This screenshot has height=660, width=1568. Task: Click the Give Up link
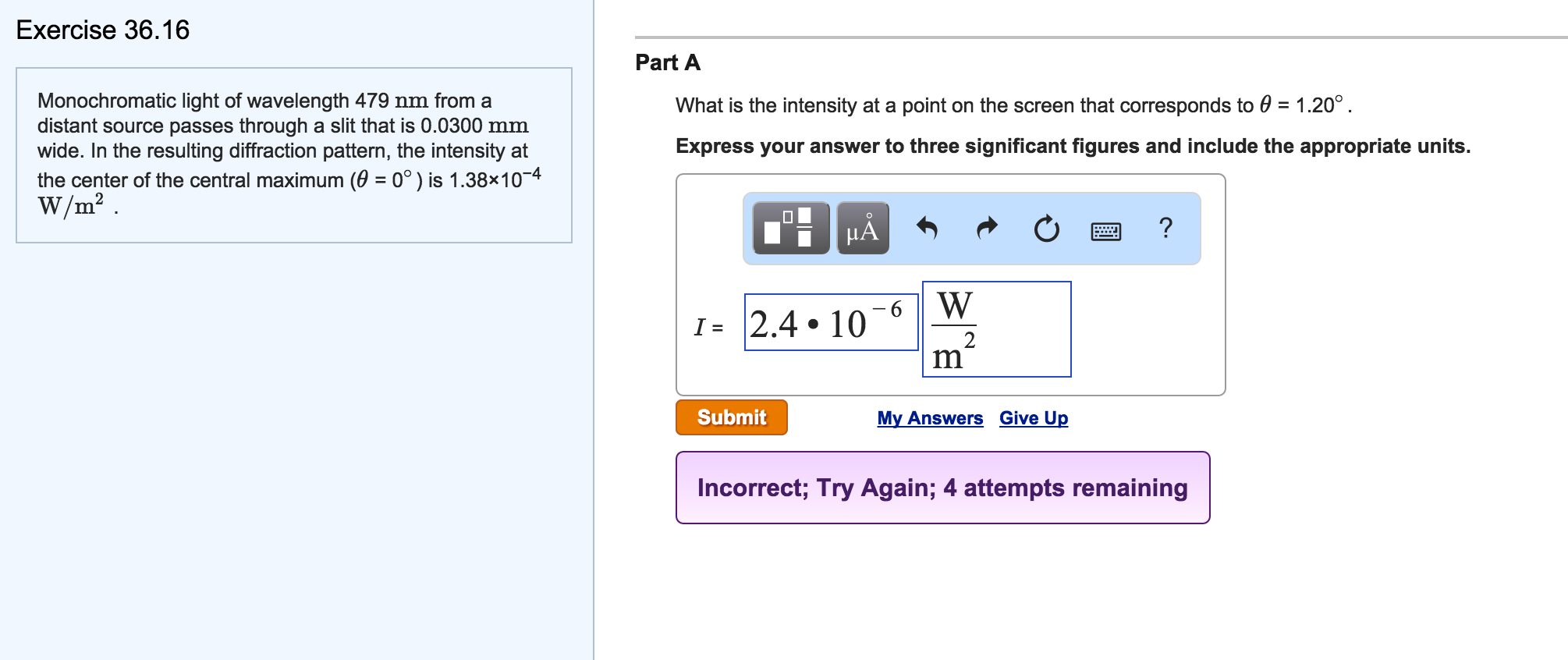click(x=1034, y=418)
